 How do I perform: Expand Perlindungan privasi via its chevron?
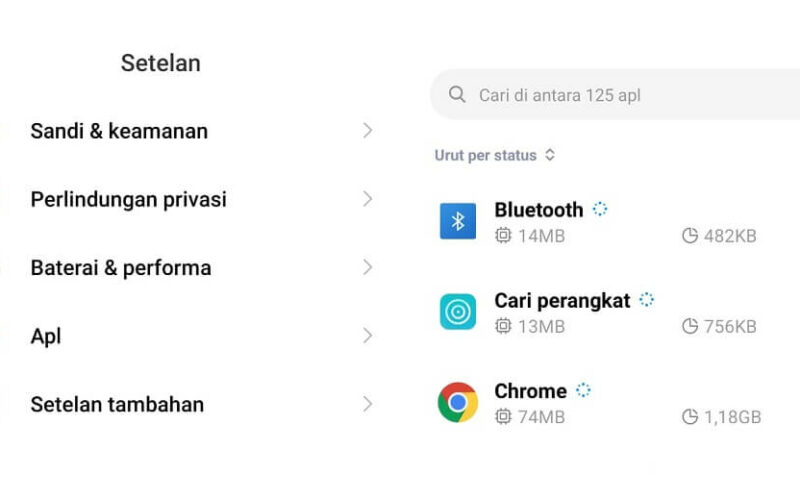[367, 199]
